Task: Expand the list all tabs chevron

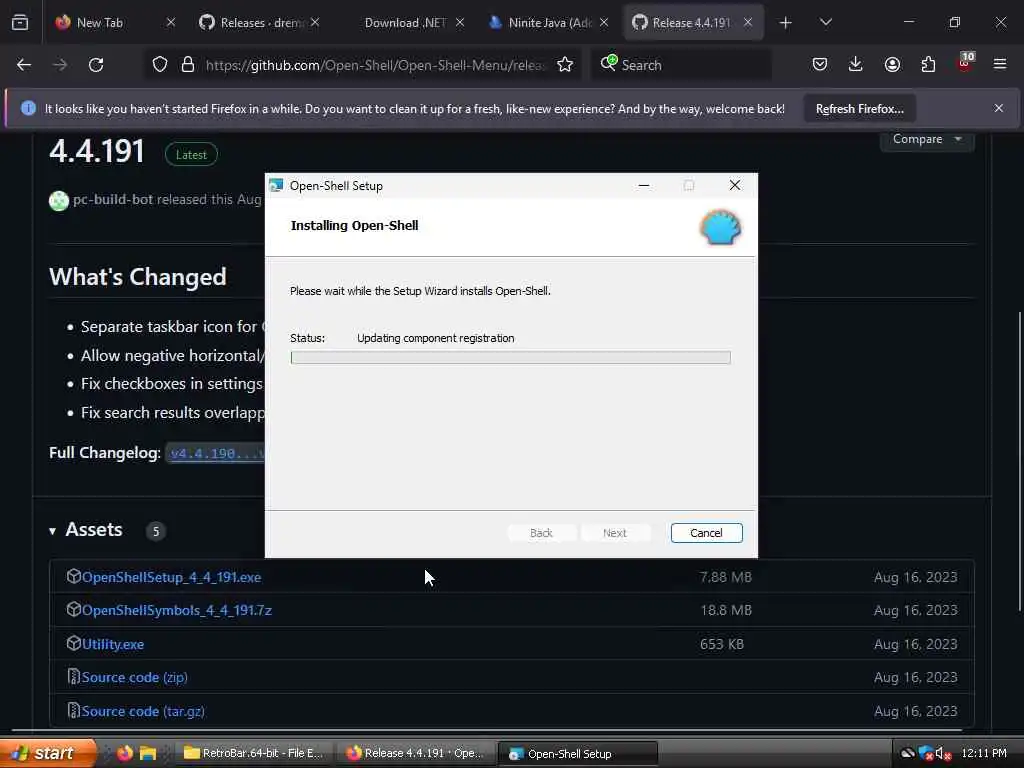Action: (826, 23)
